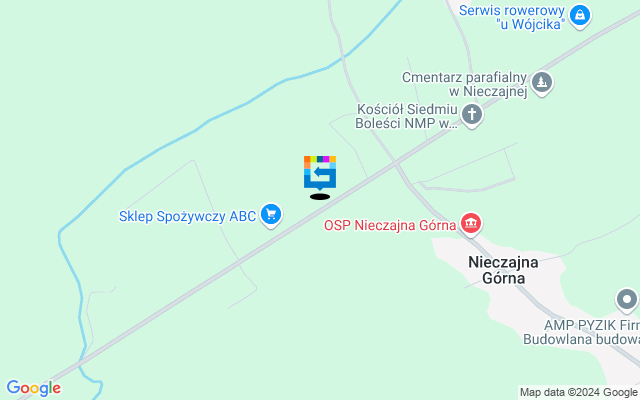Click the AMP PYZIK gray location pin
Image resolution: width=640 pixels, height=400 pixels.
(x=627, y=301)
